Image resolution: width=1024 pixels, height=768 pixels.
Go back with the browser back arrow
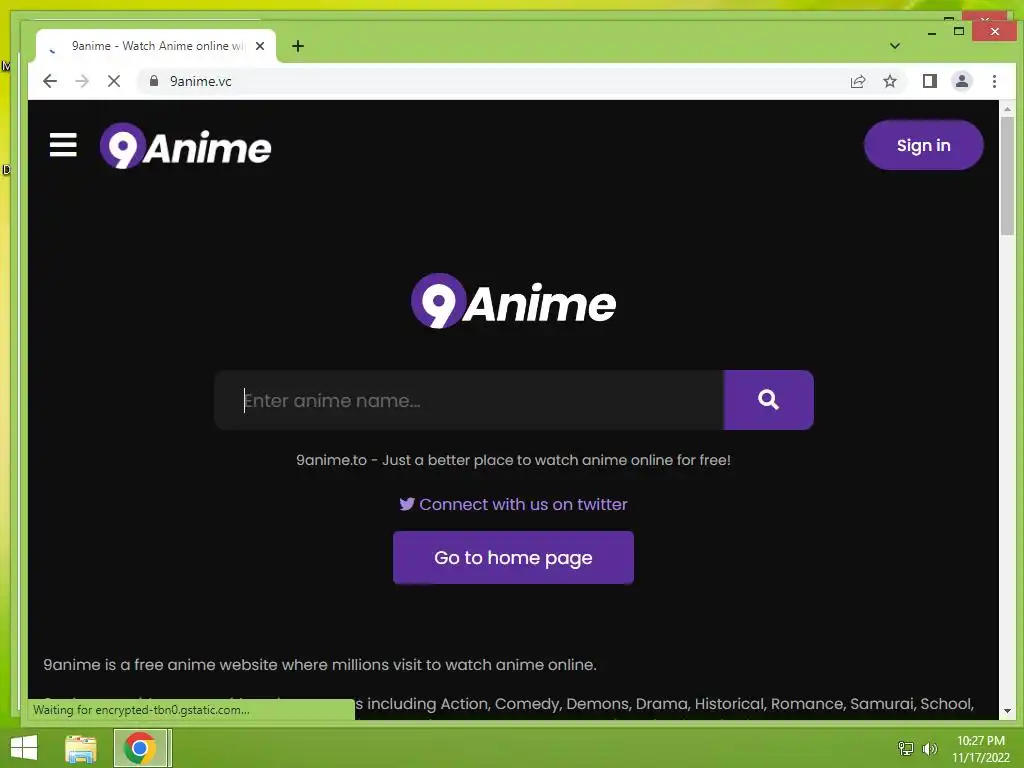(50, 81)
